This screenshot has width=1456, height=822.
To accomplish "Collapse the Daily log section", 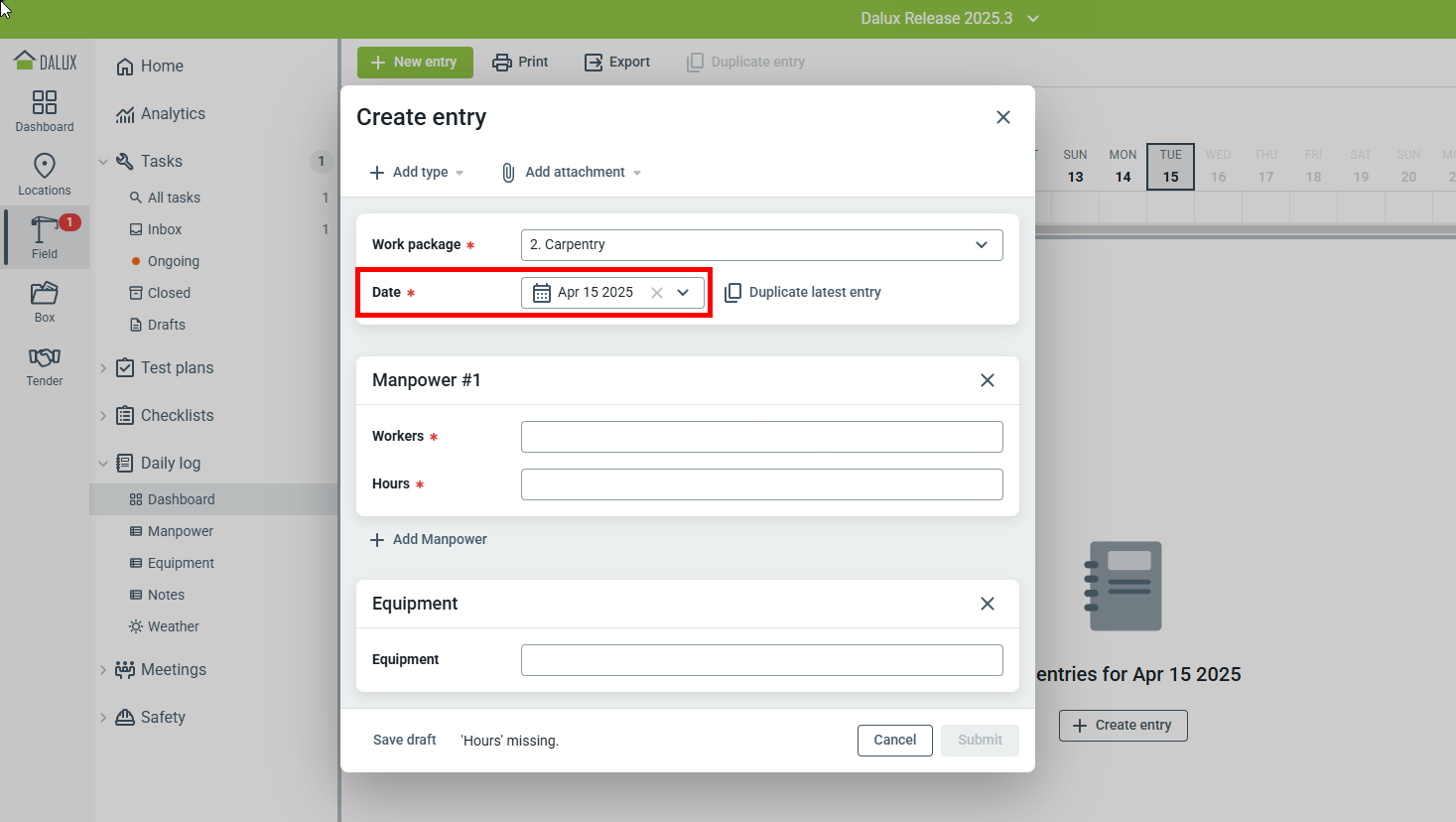I will pyautogui.click(x=103, y=464).
